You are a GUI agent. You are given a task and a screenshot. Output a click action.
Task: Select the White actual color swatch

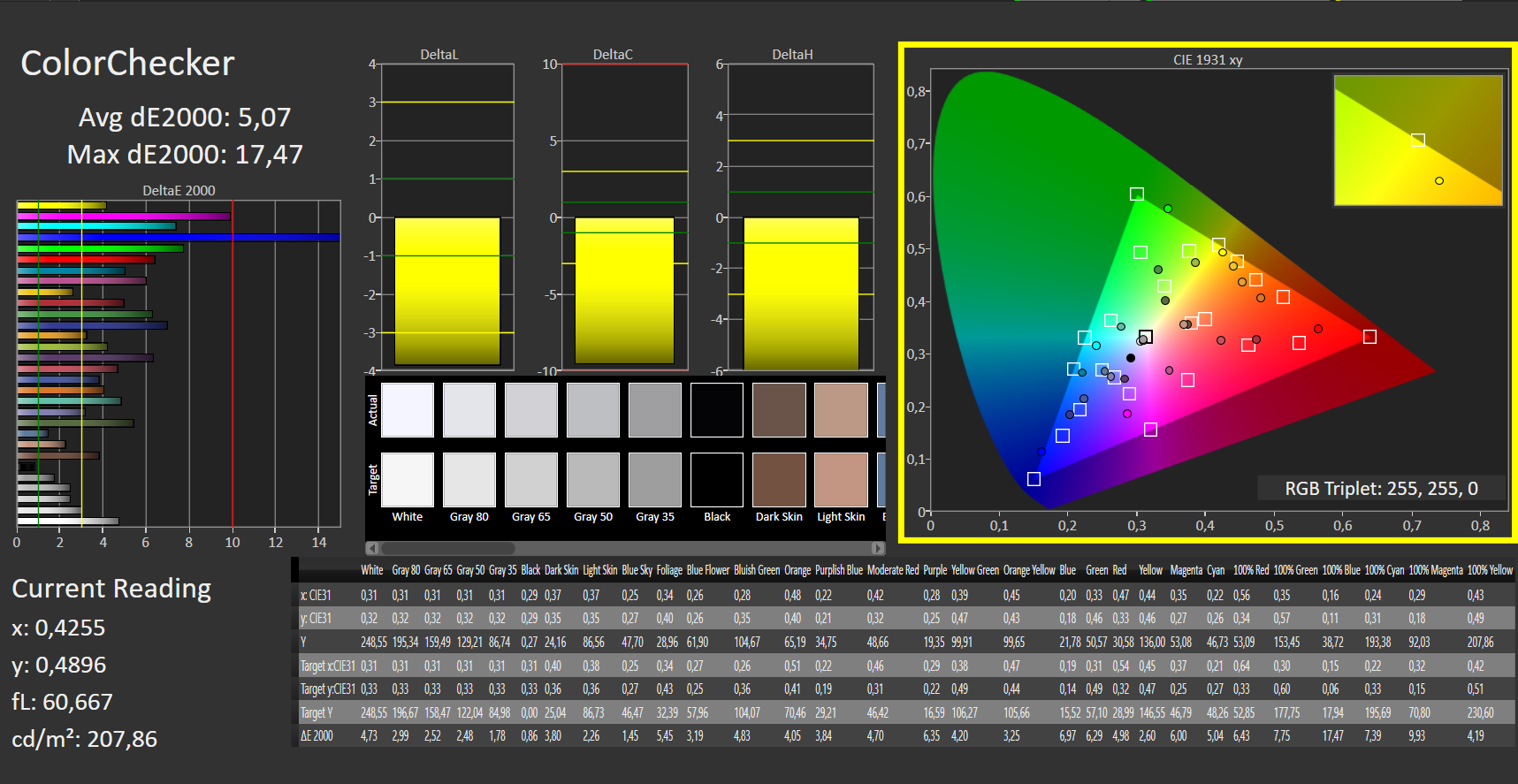pos(408,410)
